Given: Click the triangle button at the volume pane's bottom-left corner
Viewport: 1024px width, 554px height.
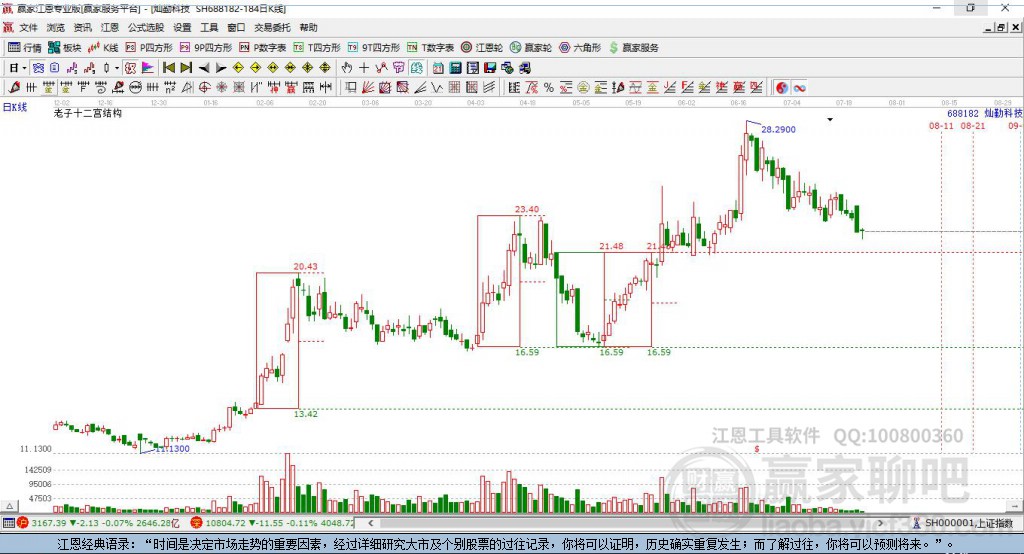Looking at the screenshot, I should 9,506.
